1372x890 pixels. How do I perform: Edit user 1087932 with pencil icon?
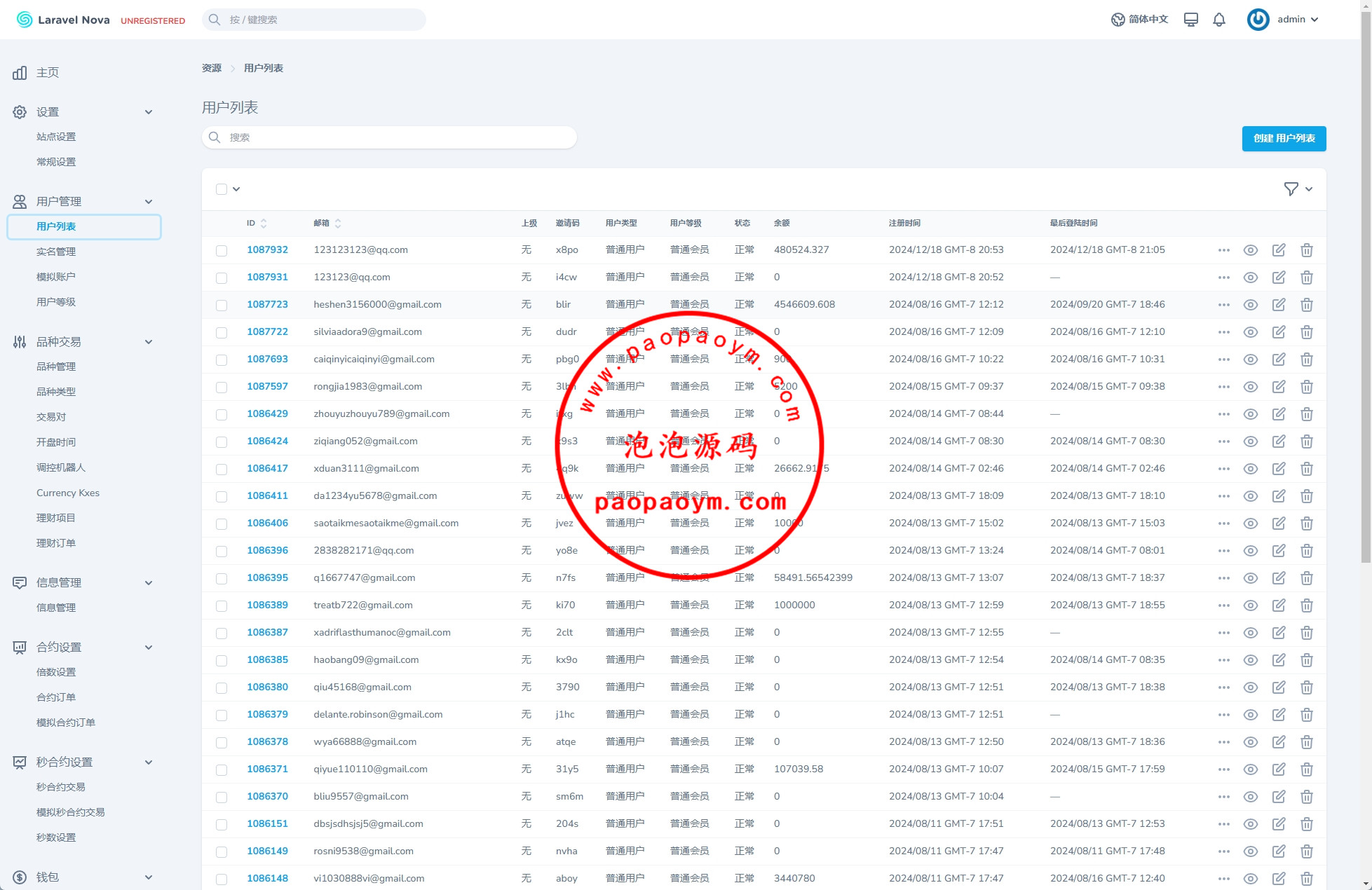[x=1279, y=250]
